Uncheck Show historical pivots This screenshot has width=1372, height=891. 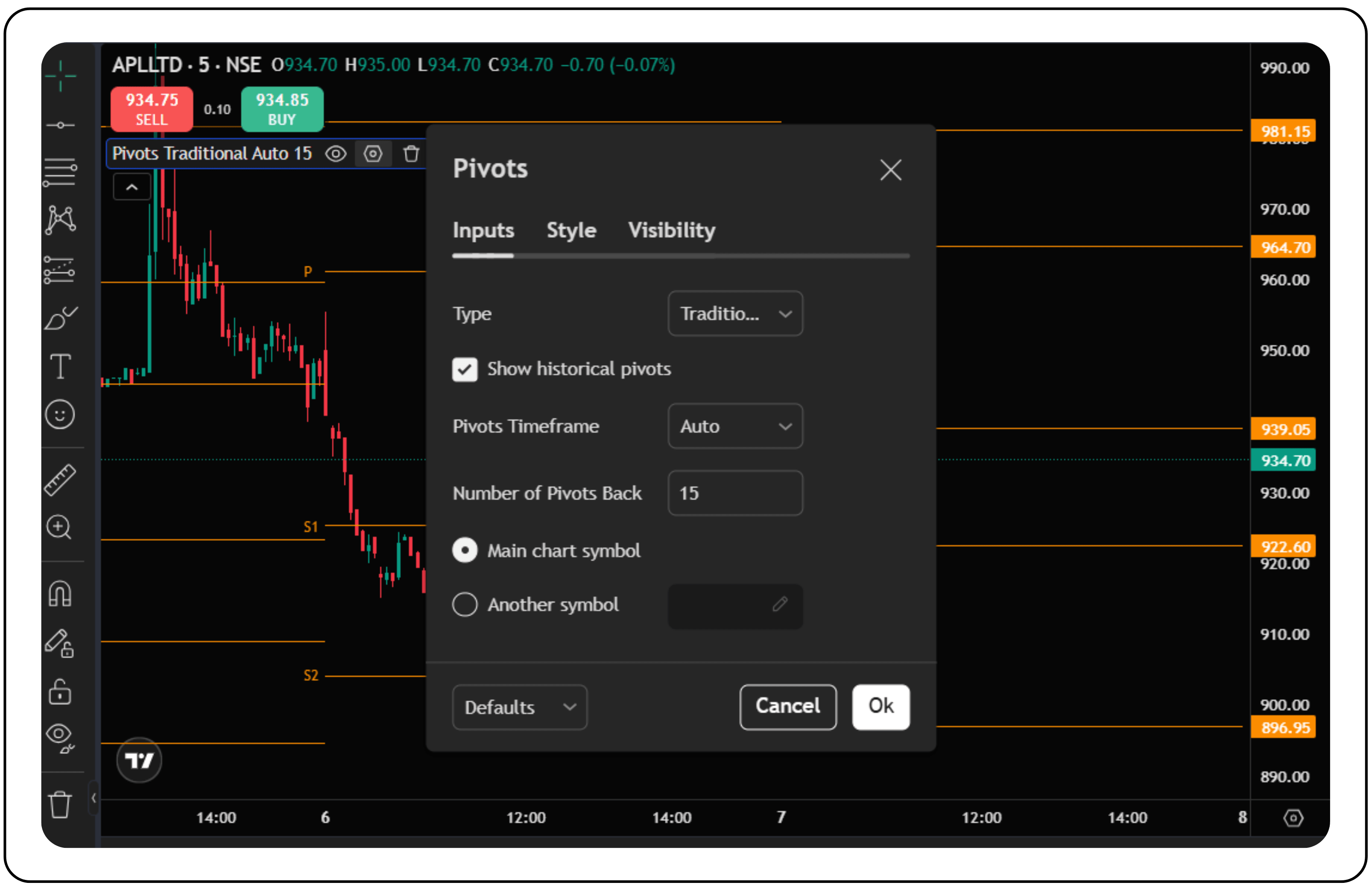[x=465, y=369]
